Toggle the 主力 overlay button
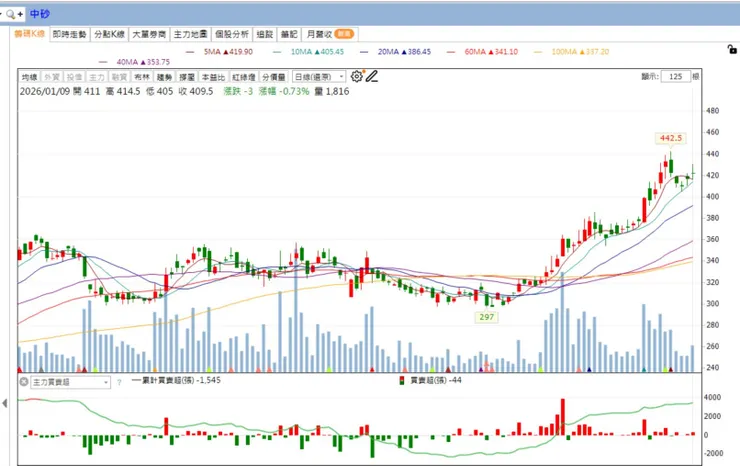Image resolution: width=740 pixels, height=466 pixels. tap(97, 77)
